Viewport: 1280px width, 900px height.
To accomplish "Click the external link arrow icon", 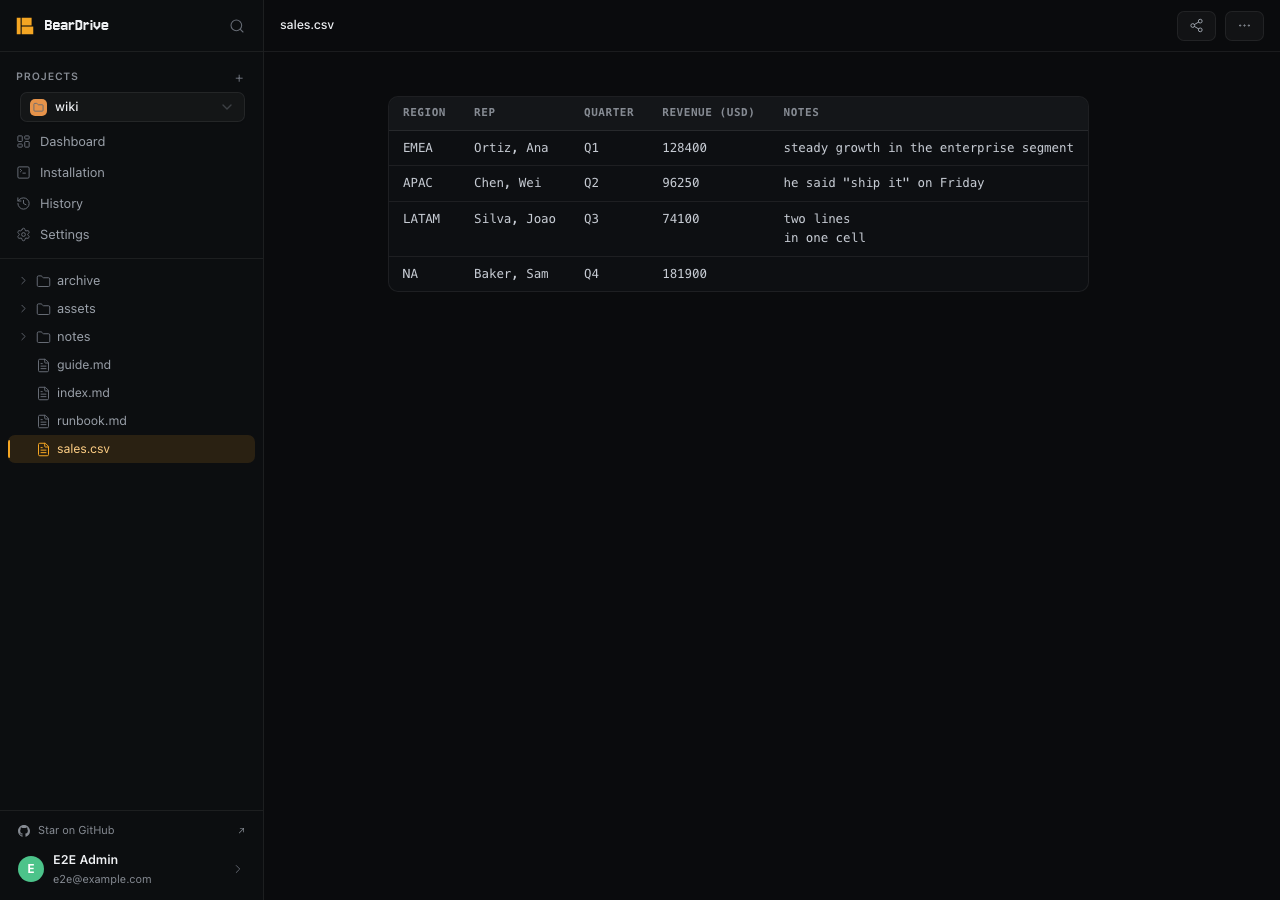I will [240, 831].
